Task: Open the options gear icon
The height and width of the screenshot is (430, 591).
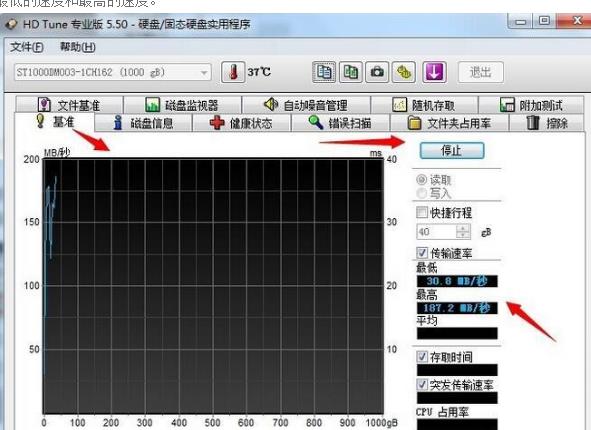Action: (404, 72)
